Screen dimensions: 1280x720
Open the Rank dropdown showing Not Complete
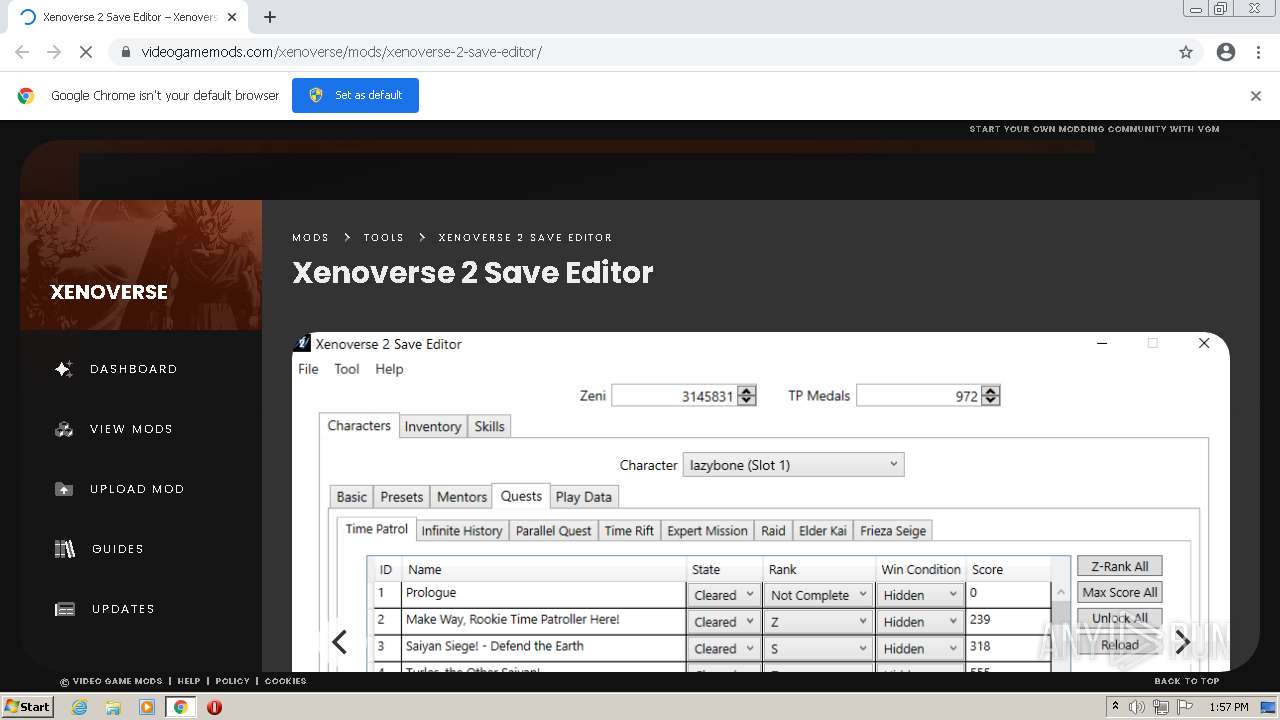(819, 595)
